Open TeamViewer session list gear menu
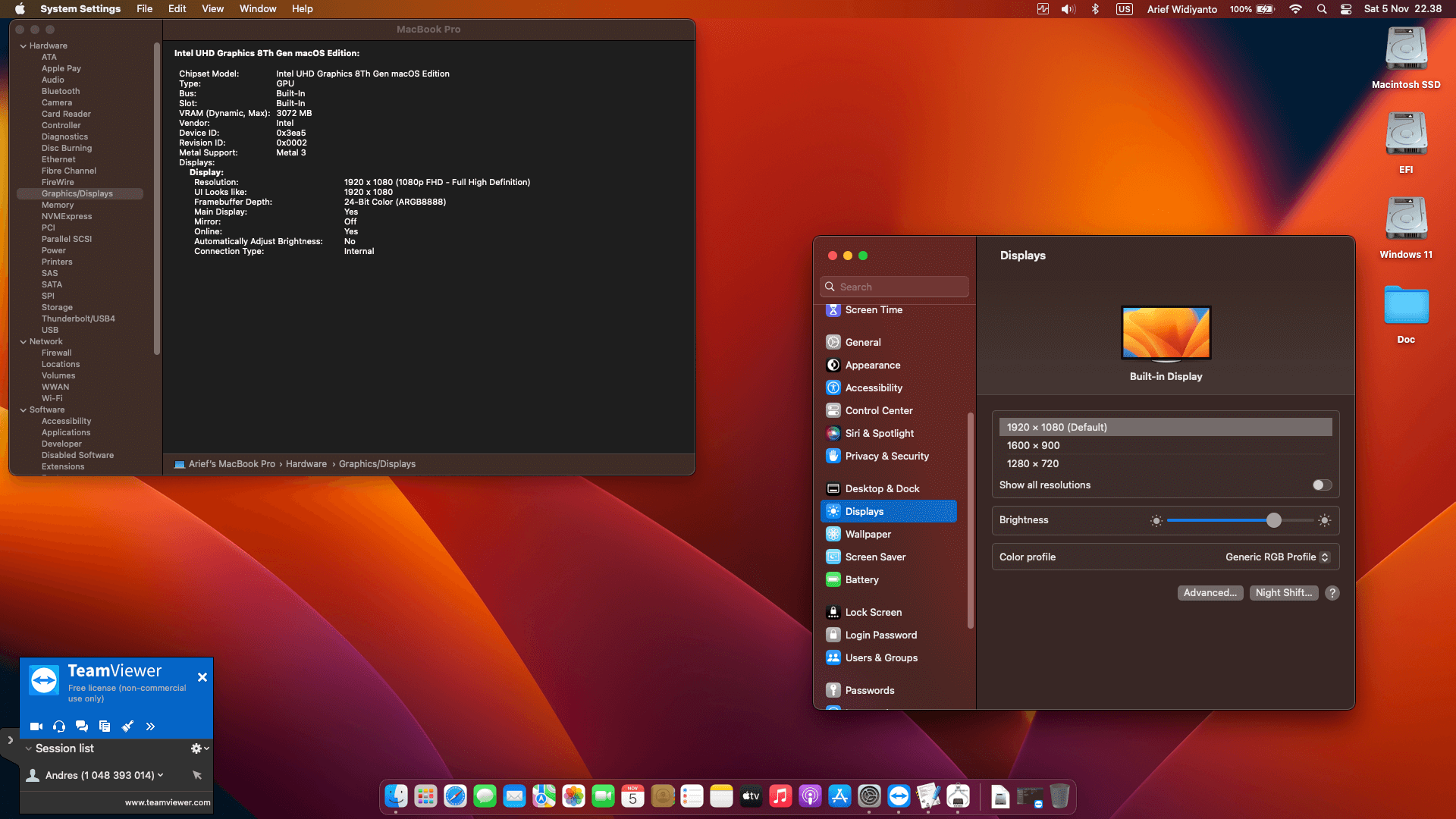This screenshot has width=1456, height=819. point(199,748)
